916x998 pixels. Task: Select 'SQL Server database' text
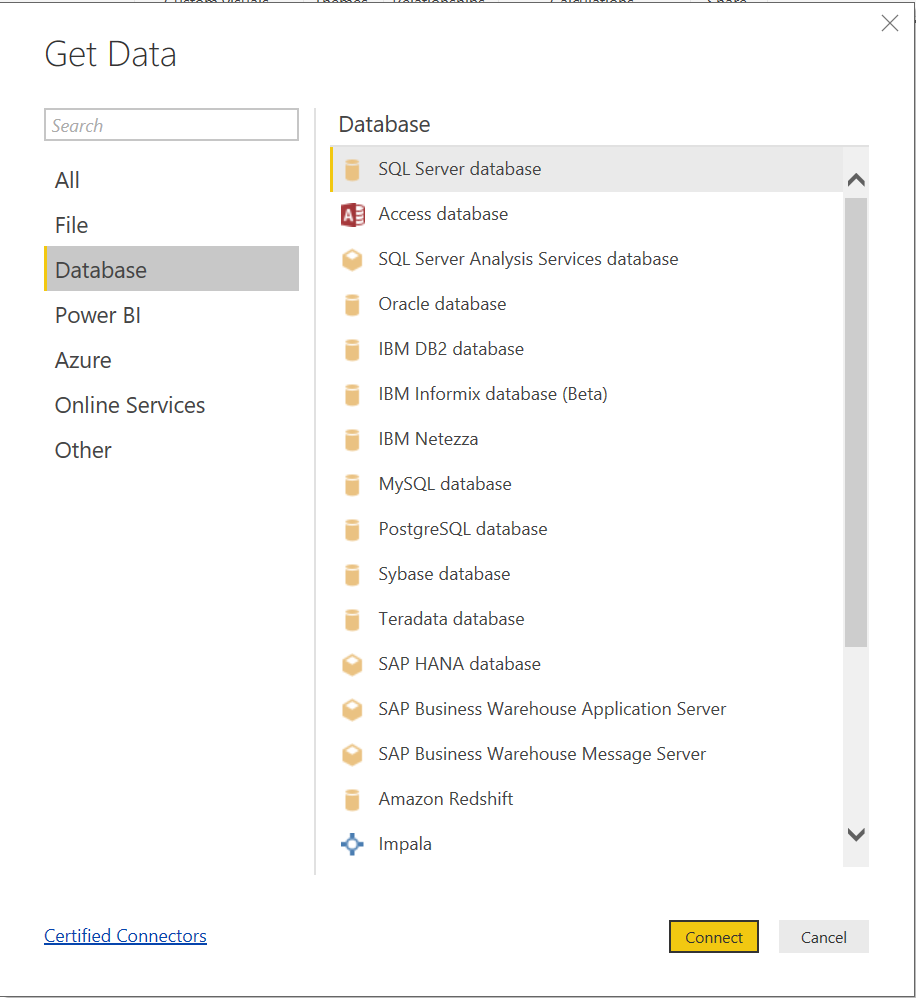tap(460, 169)
